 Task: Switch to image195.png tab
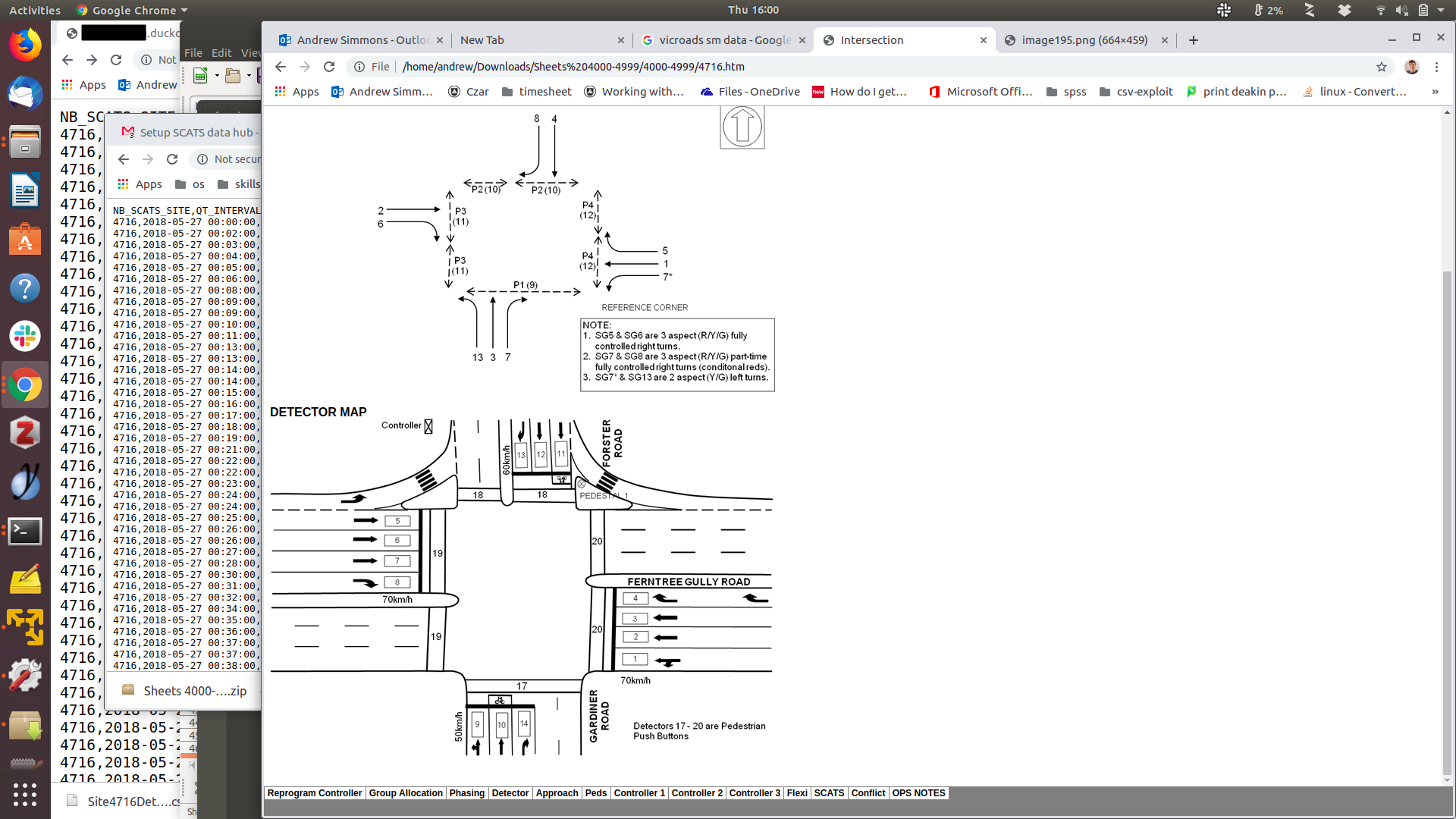[x=1084, y=40]
